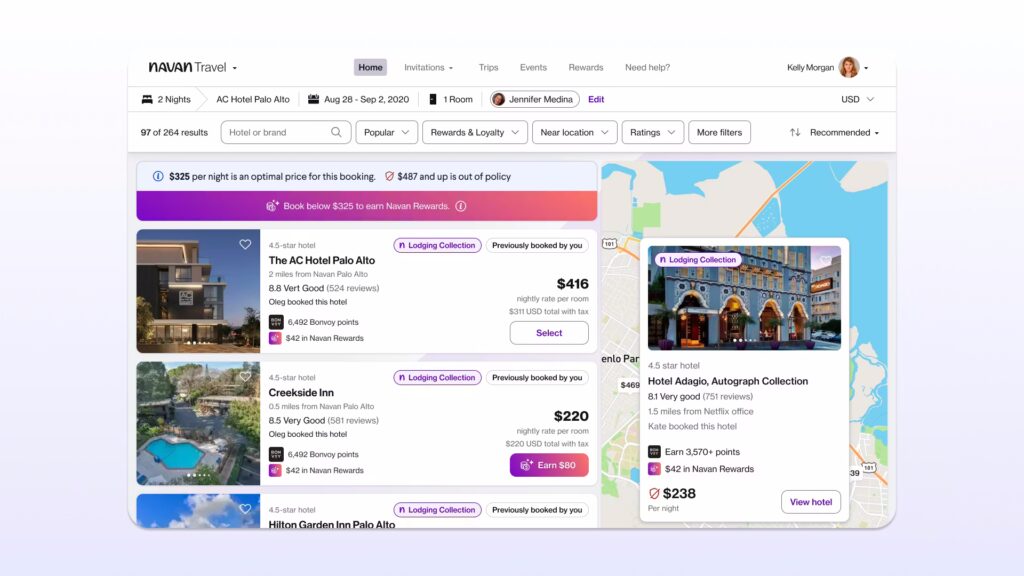
Task: Select the AC Hotel Palo Alto room
Action: 548,332
